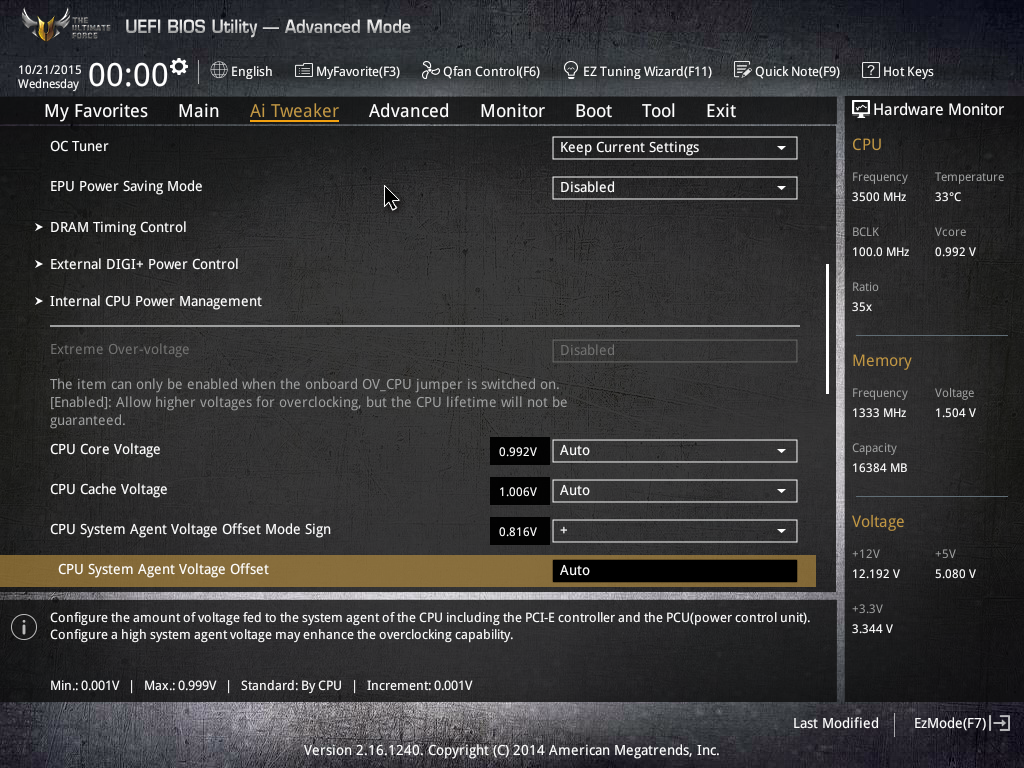The height and width of the screenshot is (768, 1024).
Task: Select the Ai Tweaker tab
Action: (x=294, y=111)
